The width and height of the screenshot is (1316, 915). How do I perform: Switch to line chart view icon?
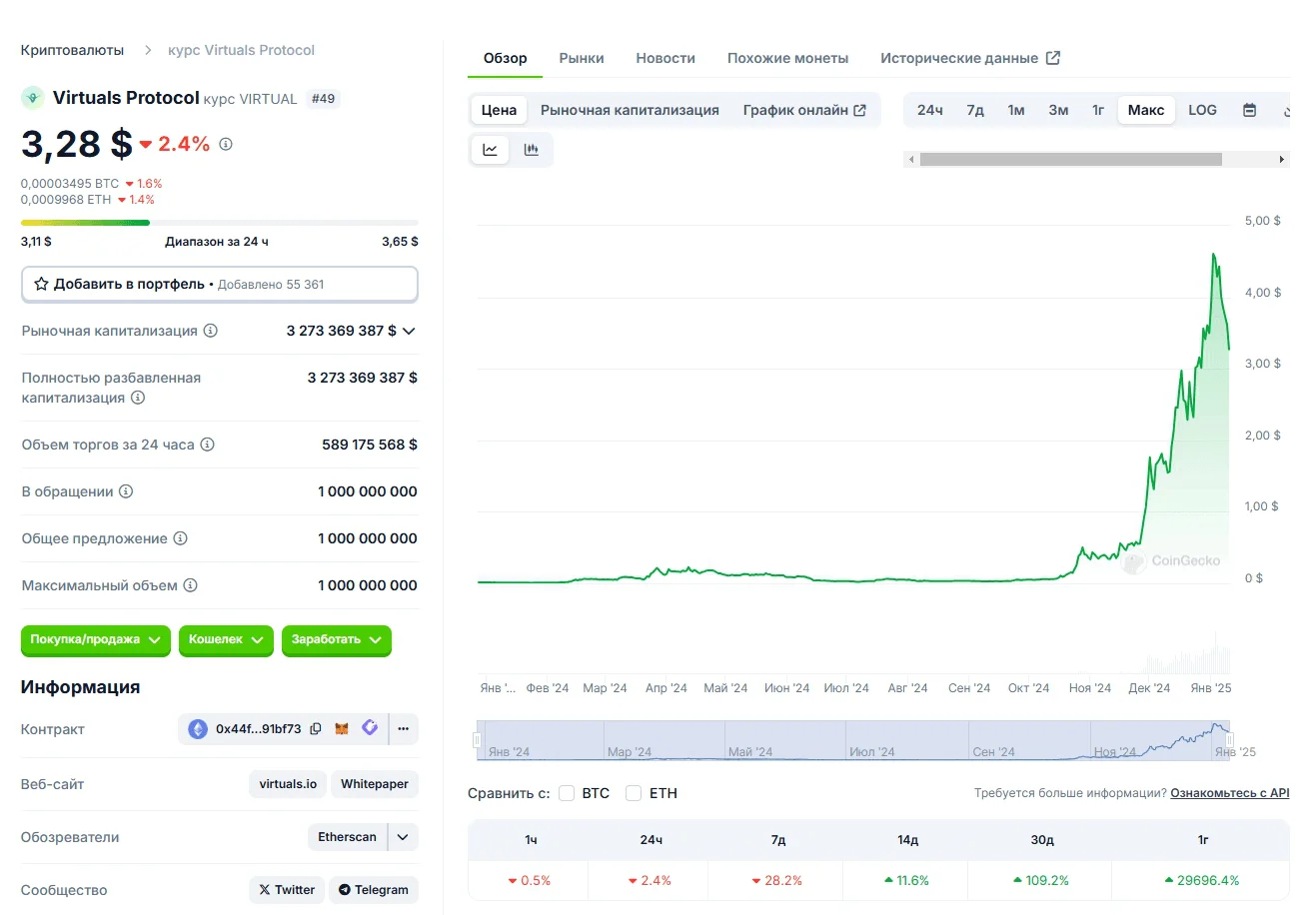tap(490, 150)
